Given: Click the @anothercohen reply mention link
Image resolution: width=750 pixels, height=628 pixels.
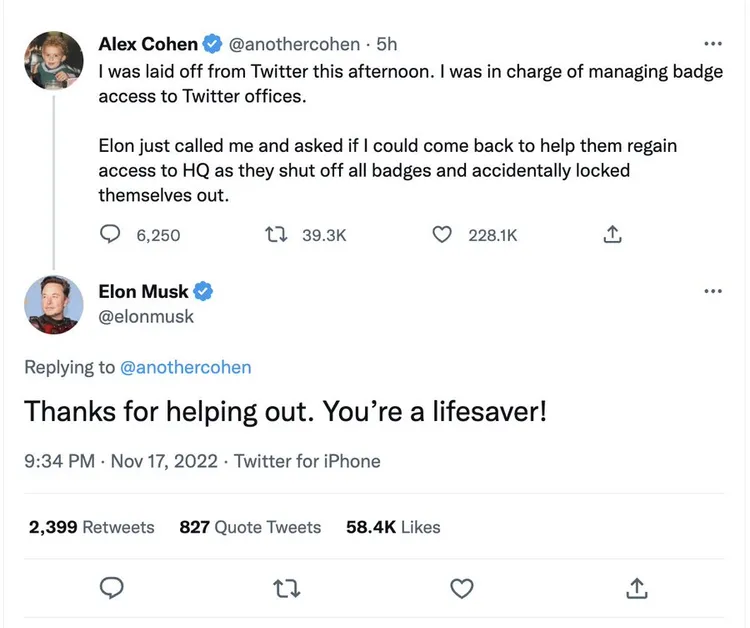Looking at the screenshot, I should click(x=185, y=367).
